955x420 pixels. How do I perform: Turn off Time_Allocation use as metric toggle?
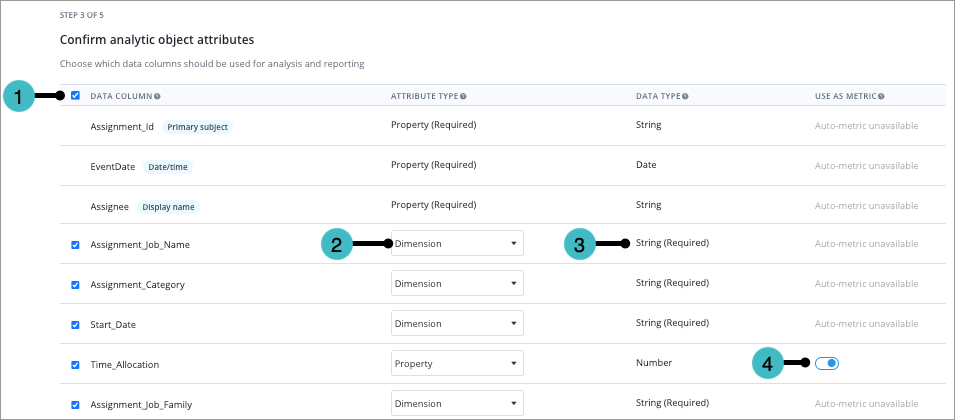click(827, 363)
